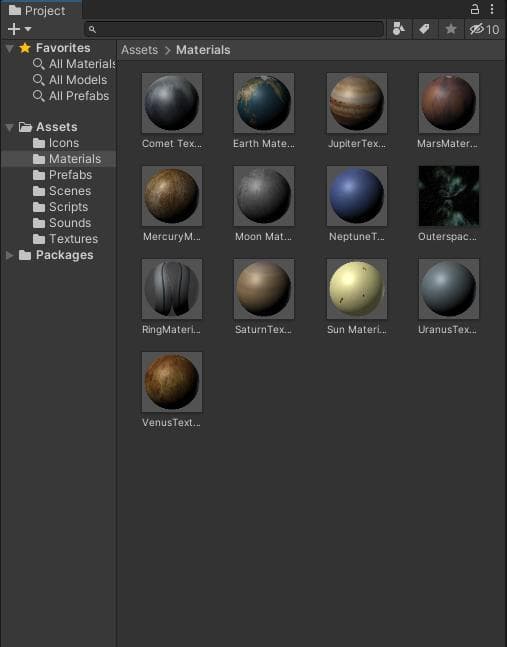Select the JupiterTexture material thumbnail

[x=357, y=103]
